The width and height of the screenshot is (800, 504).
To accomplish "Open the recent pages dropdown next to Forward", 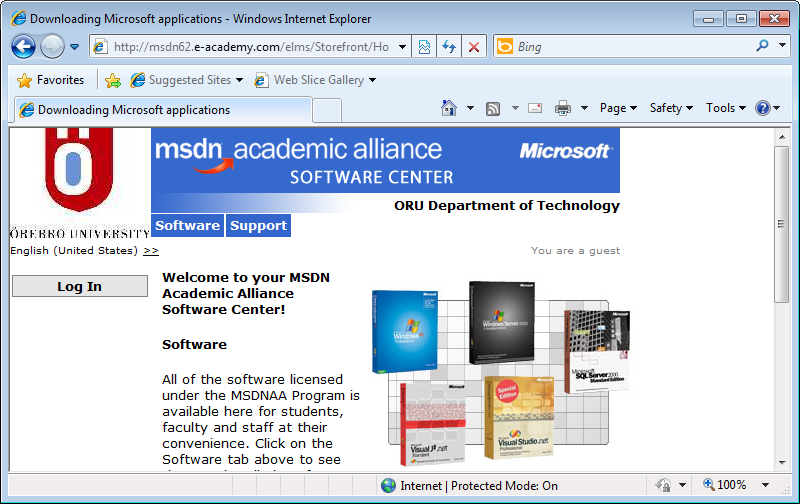I will point(74,47).
